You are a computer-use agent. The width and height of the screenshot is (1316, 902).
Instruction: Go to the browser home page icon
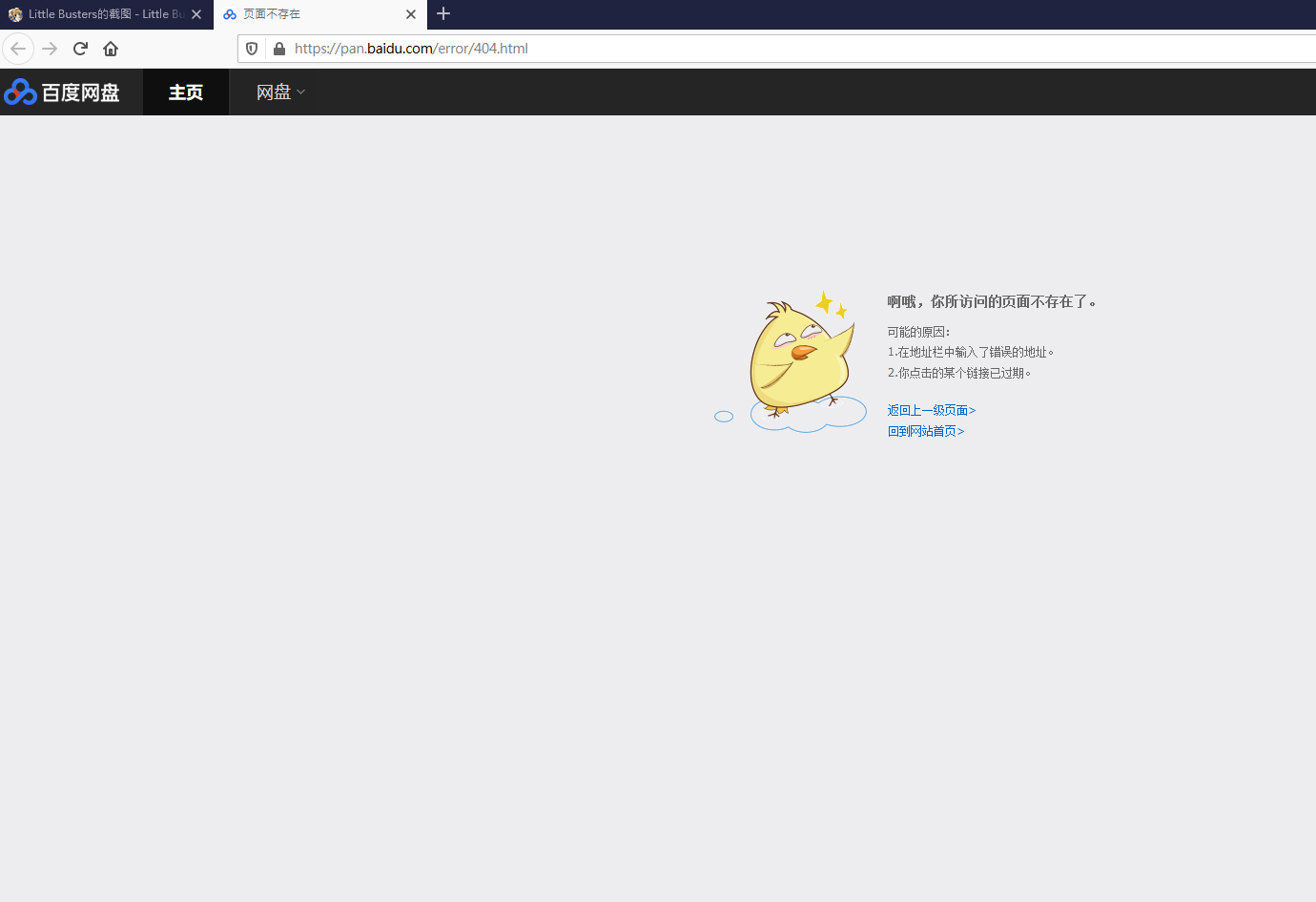click(x=111, y=49)
